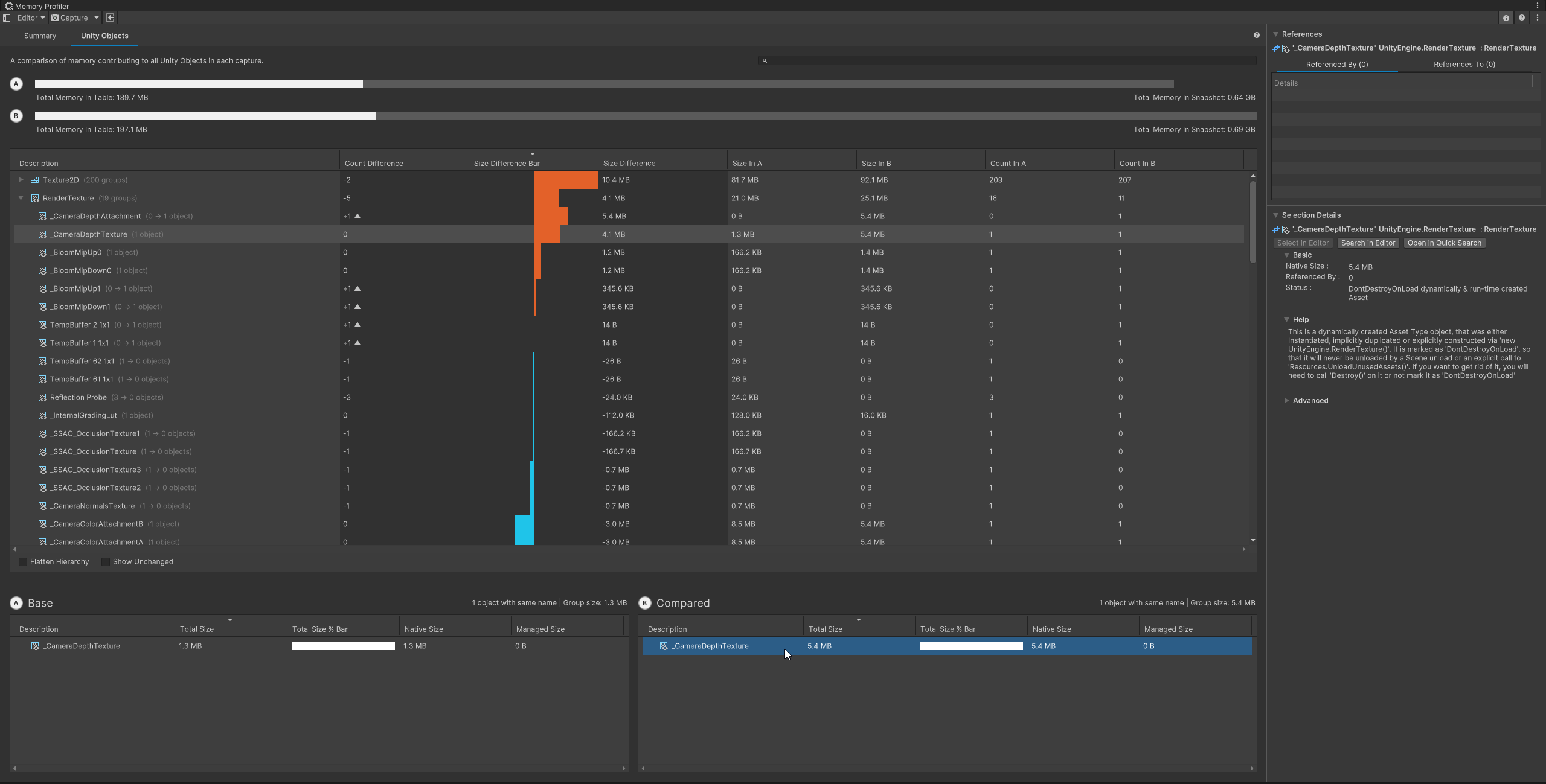Enable the Show Unchanged checkbox
The width and height of the screenshot is (1546, 784).
click(x=106, y=562)
